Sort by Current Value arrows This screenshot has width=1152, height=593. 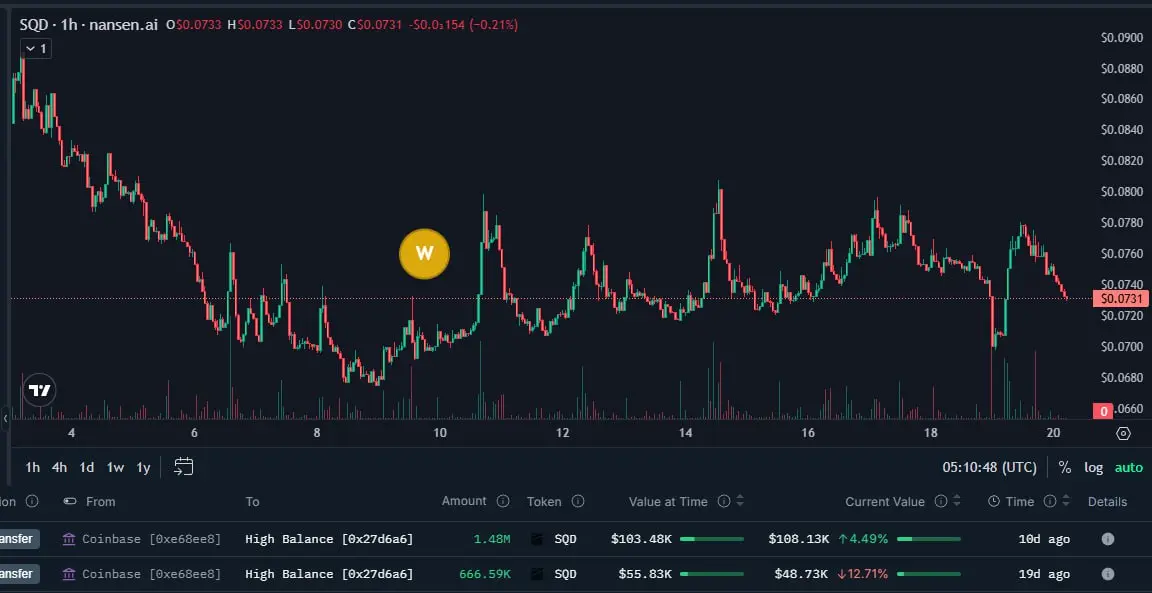(957, 501)
